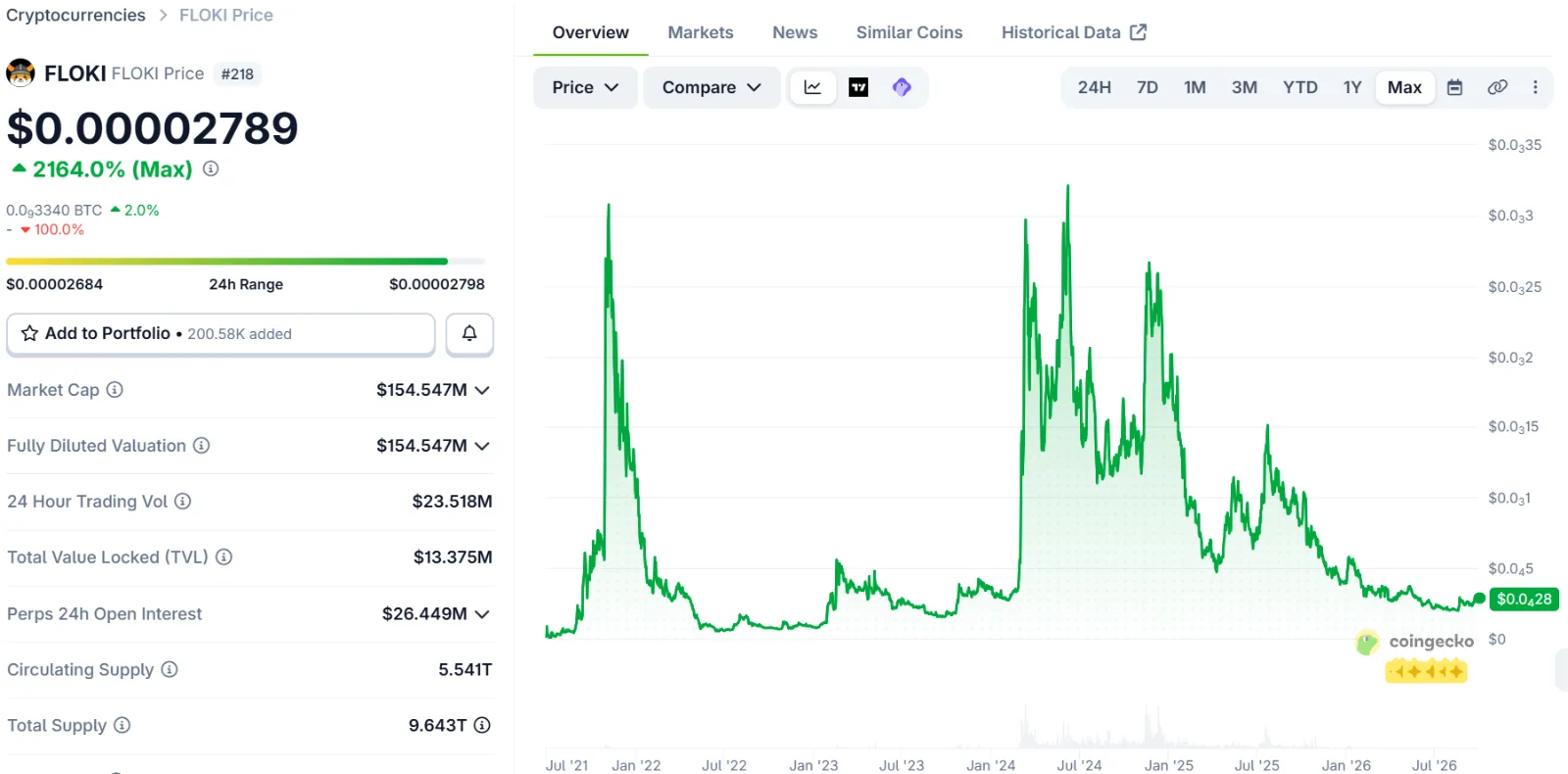The height and width of the screenshot is (774, 1568).
Task: Click the #218 rank badge
Action: pyautogui.click(x=237, y=73)
